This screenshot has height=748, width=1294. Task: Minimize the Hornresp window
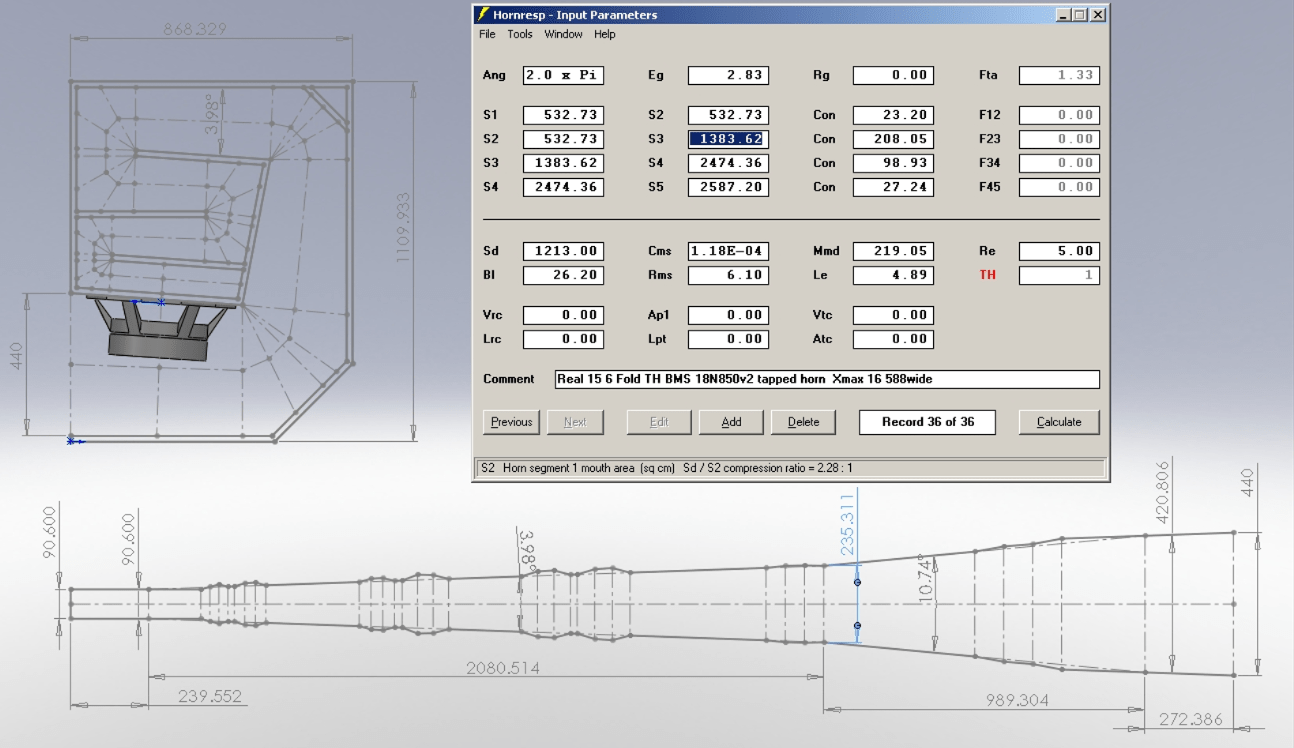pos(1062,15)
